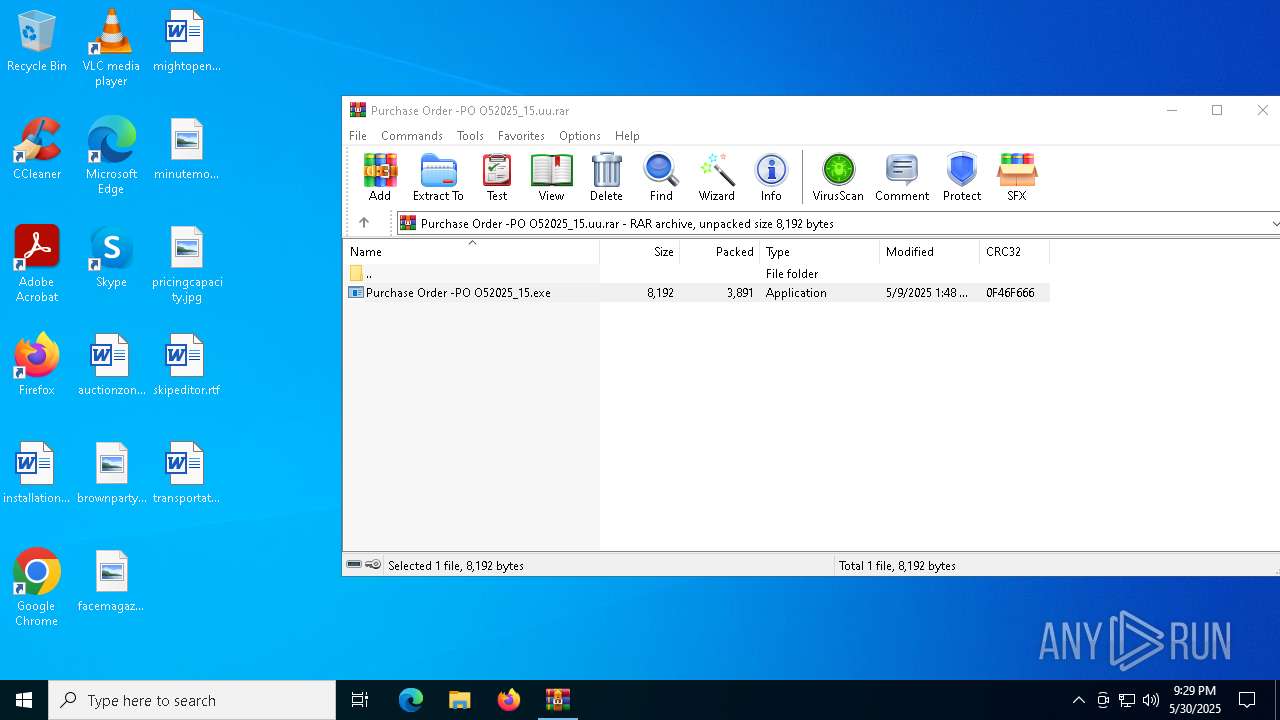Image resolution: width=1280 pixels, height=720 pixels.
Task: Show archive Info
Action: 771,178
